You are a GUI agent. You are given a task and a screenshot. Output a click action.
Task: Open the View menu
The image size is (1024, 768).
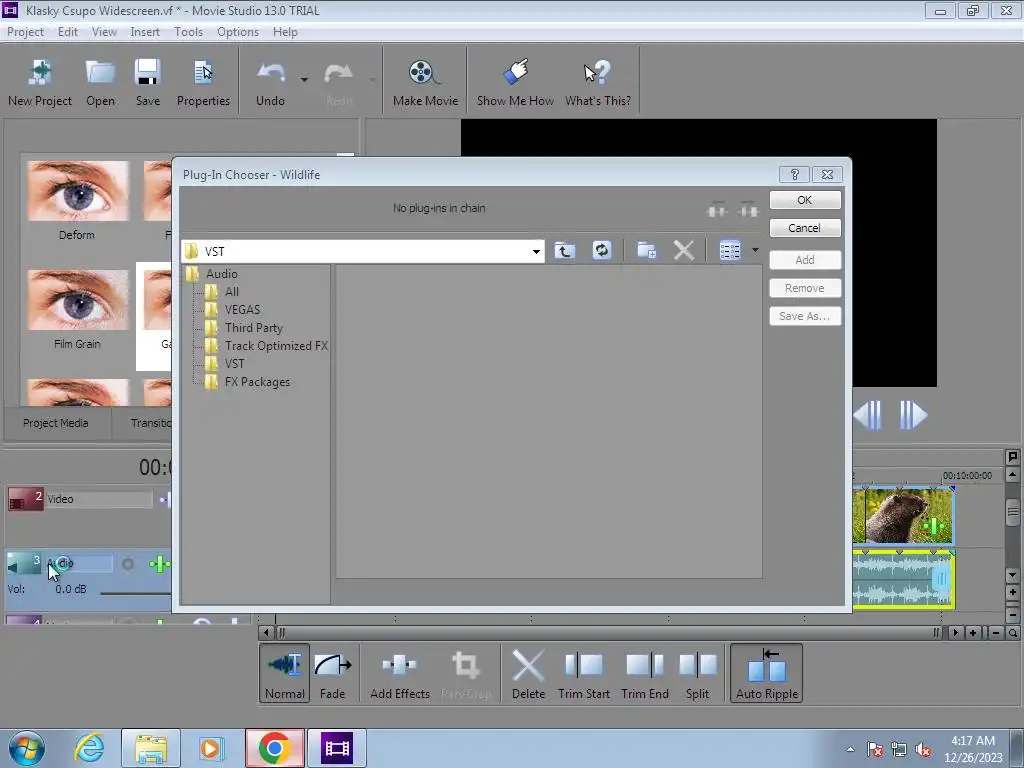coord(104,32)
